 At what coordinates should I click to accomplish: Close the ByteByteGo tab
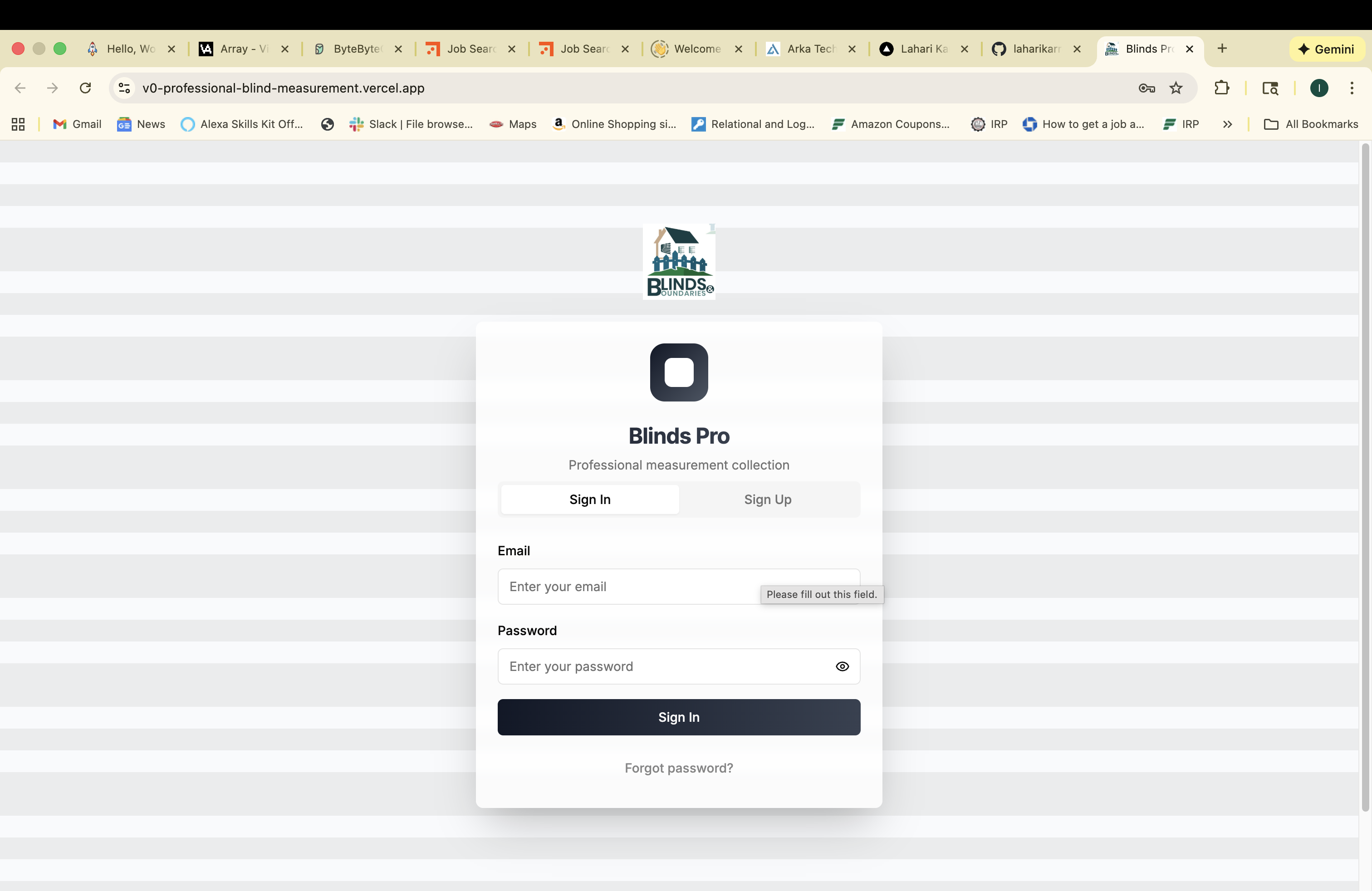click(398, 49)
